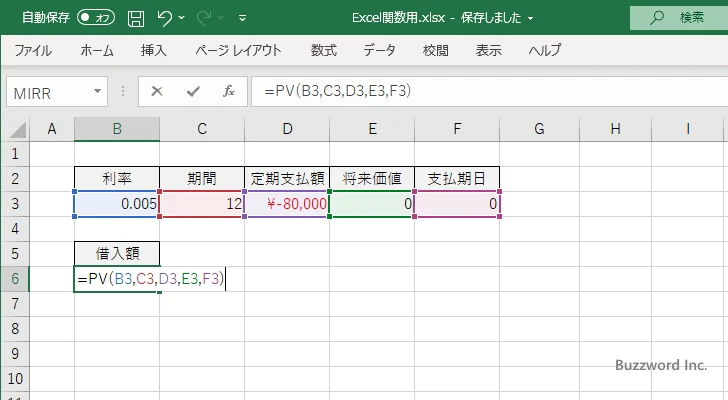Open the 校閲 tab
Screen dimensions: 728x400
[x=436, y=50]
